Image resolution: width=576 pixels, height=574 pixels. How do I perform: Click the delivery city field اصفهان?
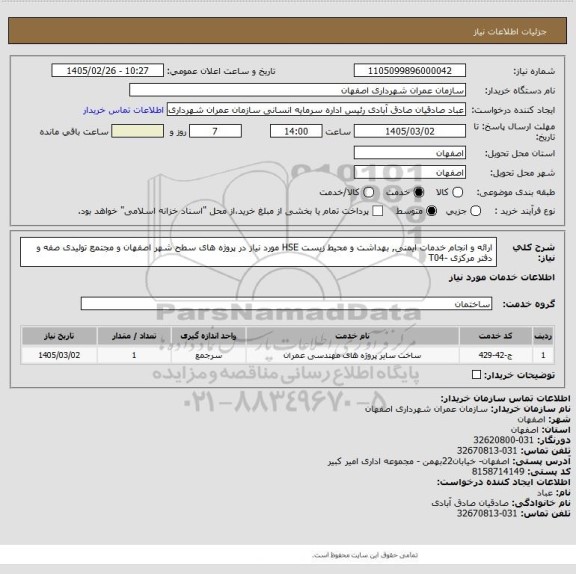click(410, 172)
